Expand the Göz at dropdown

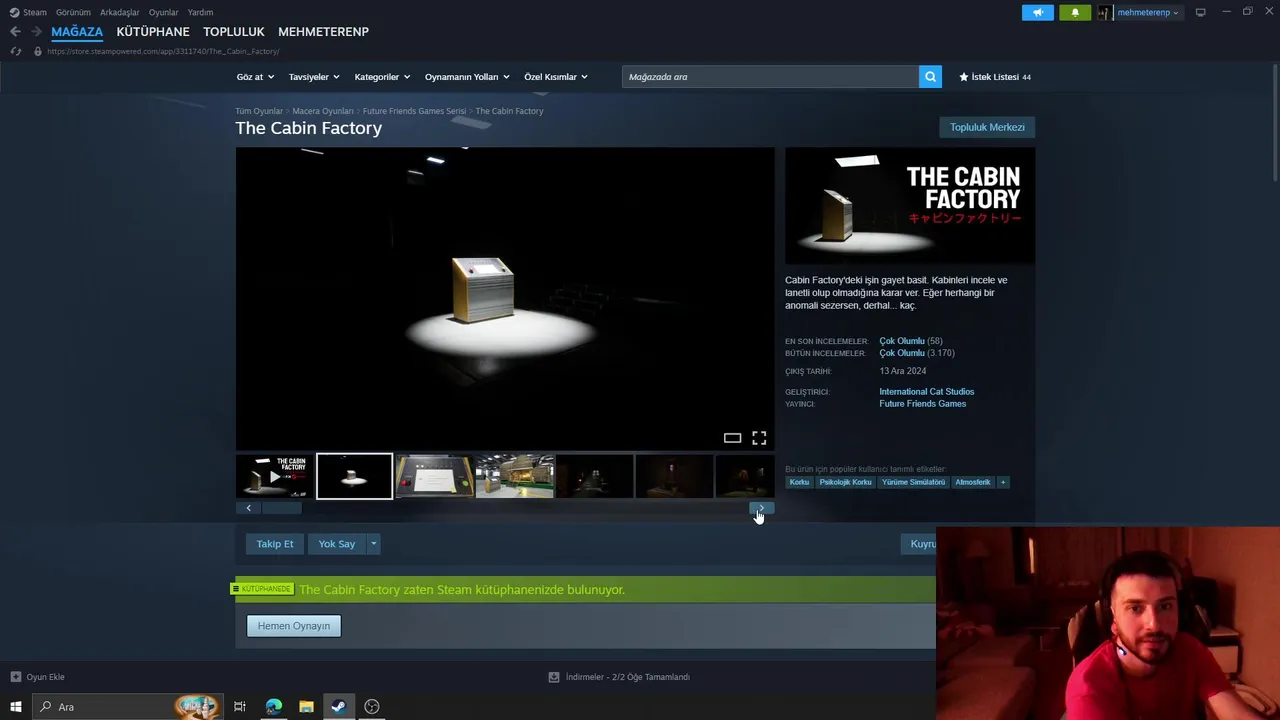tap(254, 77)
